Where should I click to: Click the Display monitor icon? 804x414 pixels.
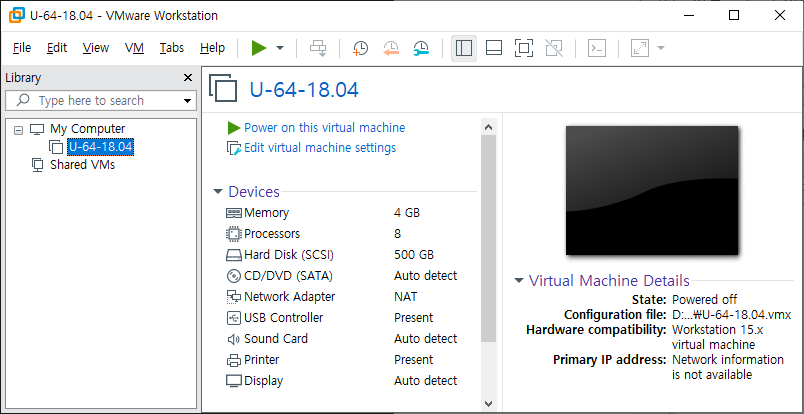pos(234,381)
